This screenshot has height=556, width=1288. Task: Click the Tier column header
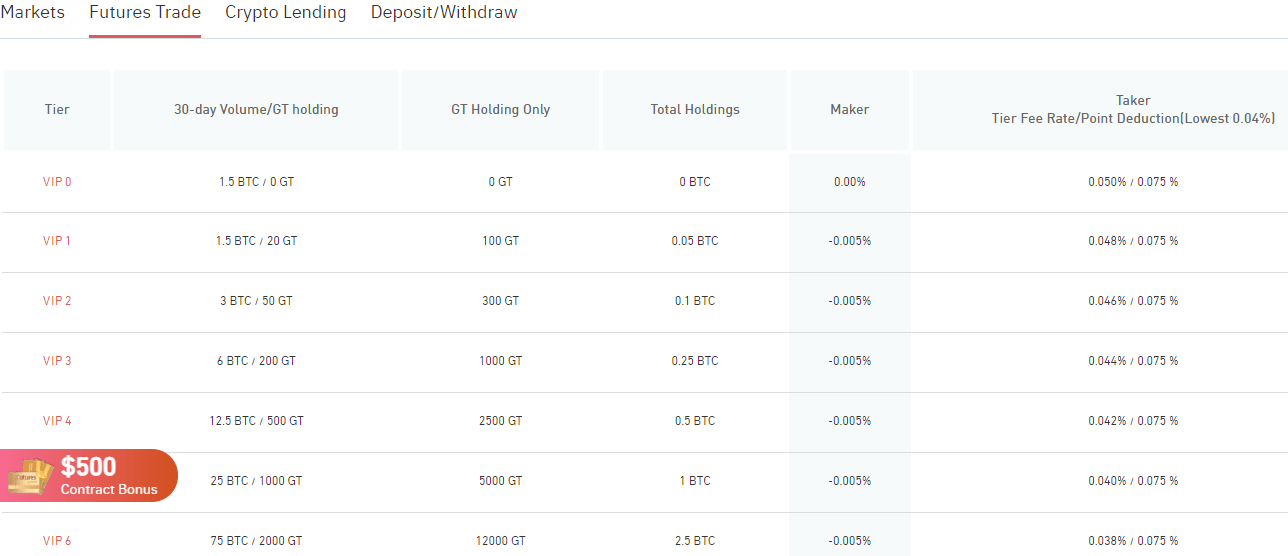click(x=57, y=110)
